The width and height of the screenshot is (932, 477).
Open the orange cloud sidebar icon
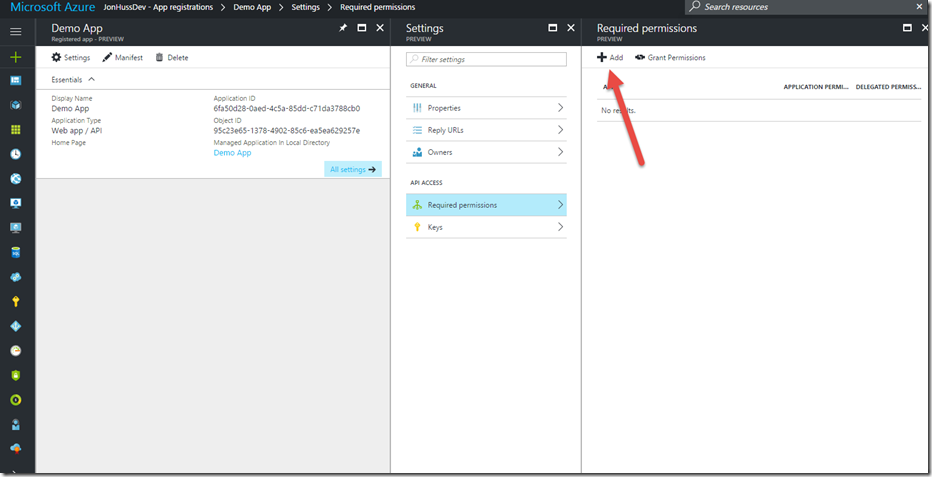pos(16,449)
